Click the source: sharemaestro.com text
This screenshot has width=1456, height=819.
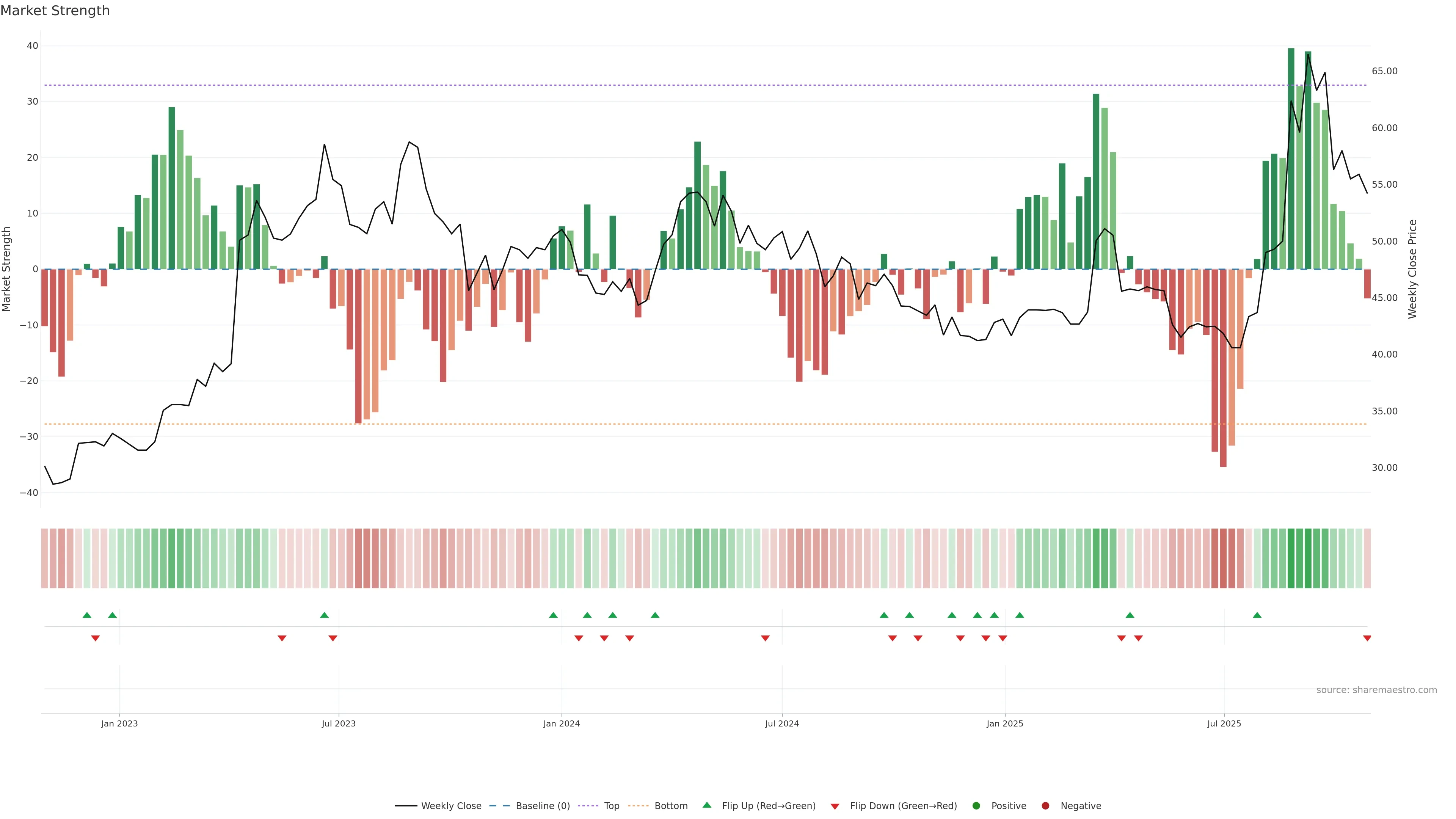tap(1376, 690)
